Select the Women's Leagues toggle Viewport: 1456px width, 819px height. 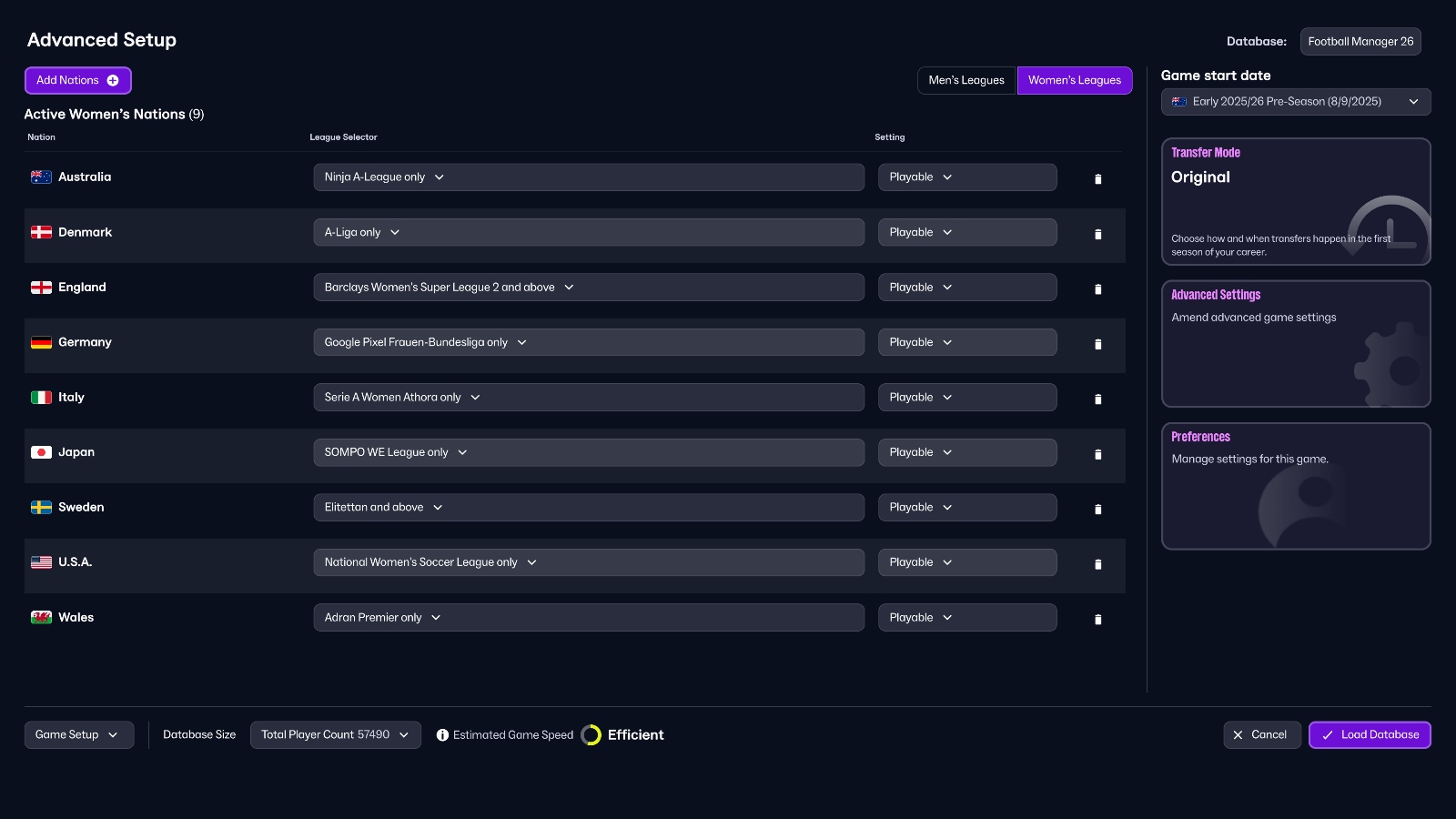click(x=1074, y=80)
